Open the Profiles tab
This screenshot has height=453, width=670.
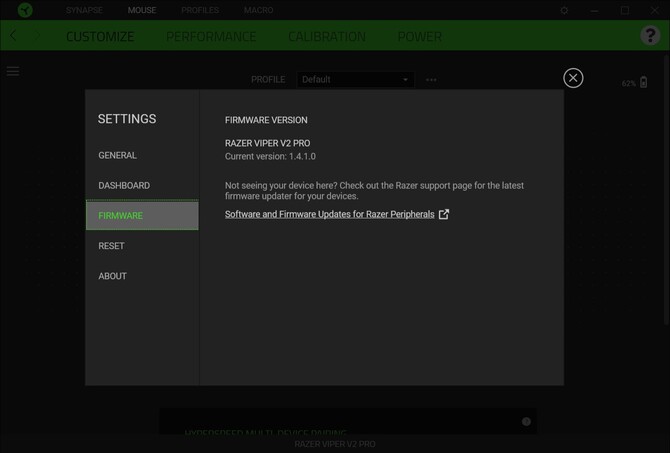pyautogui.click(x=200, y=10)
